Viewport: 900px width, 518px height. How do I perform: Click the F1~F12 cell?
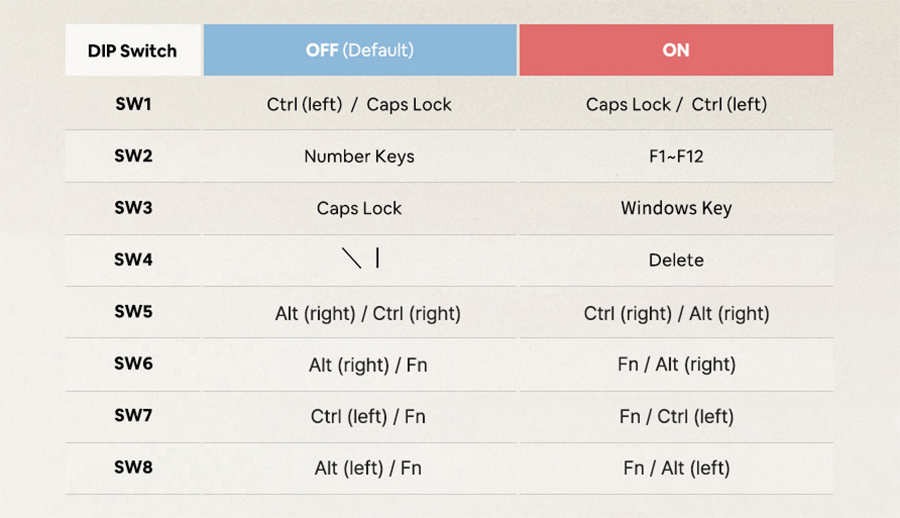coord(676,156)
